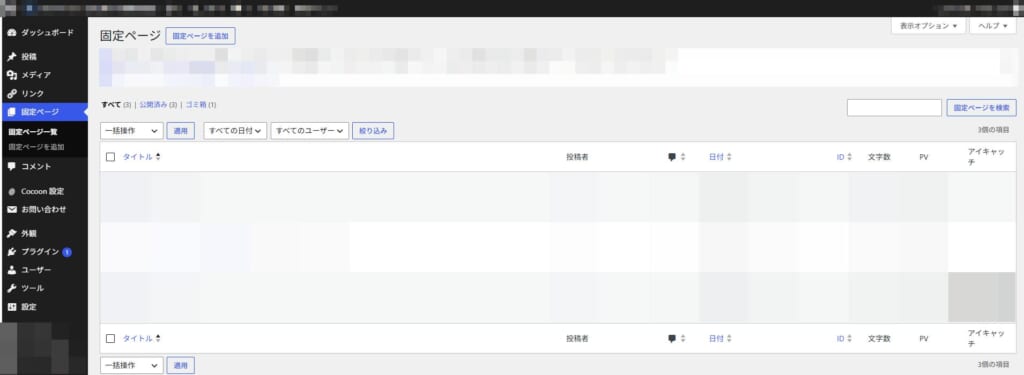Check the select-all checkbox in top header
The height and width of the screenshot is (375, 1024).
click(110, 157)
